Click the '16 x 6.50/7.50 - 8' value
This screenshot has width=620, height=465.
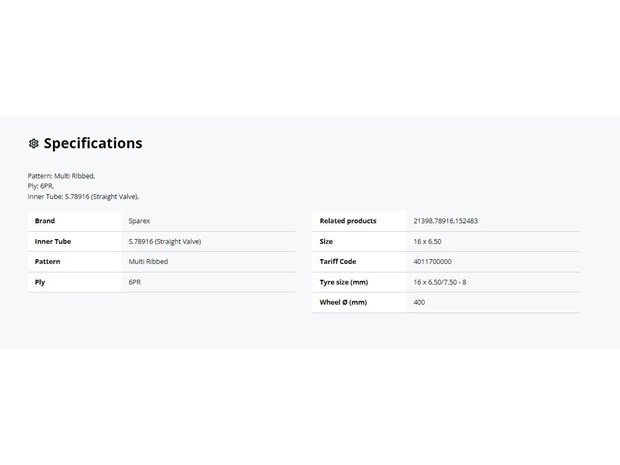point(440,282)
